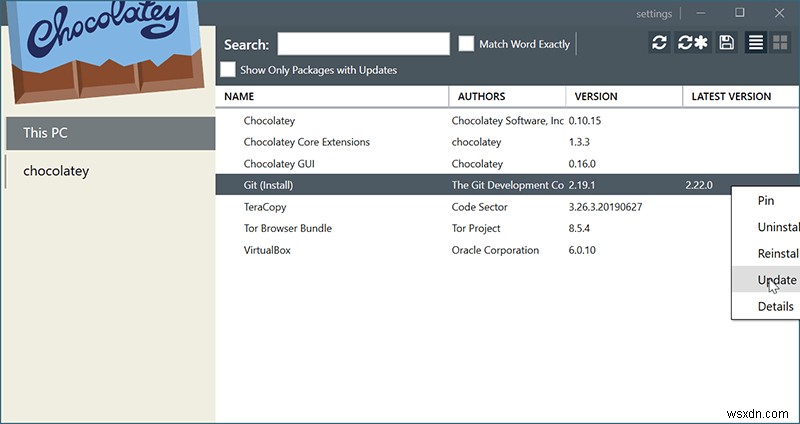Sort by the LATEST VERSION column header
Screen dimensions: 800x424
[x=741, y=96]
